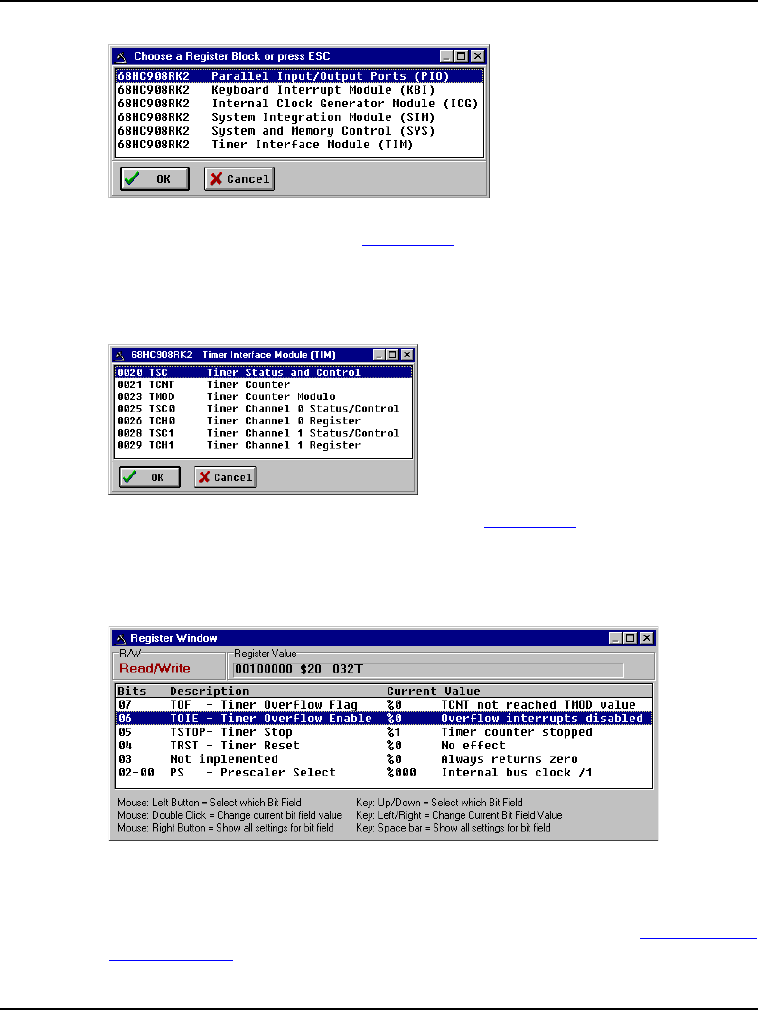758x1010 pixels.
Task: Choose 0029 TCH1 Timer Channel 1 Register
Action: [263, 445]
